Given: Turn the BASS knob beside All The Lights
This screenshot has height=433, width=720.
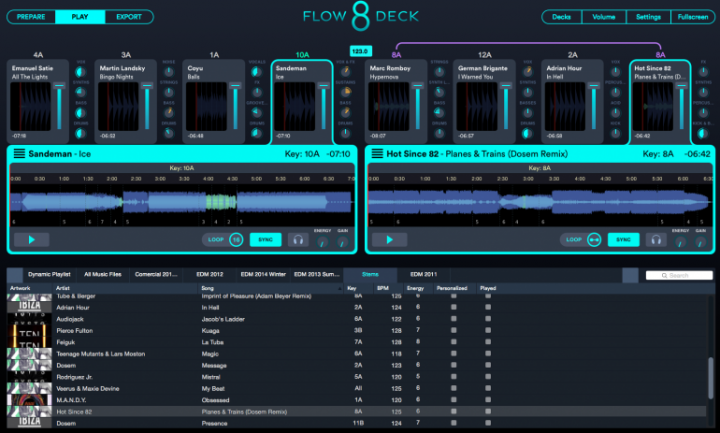Looking at the screenshot, I should tap(80, 113).
